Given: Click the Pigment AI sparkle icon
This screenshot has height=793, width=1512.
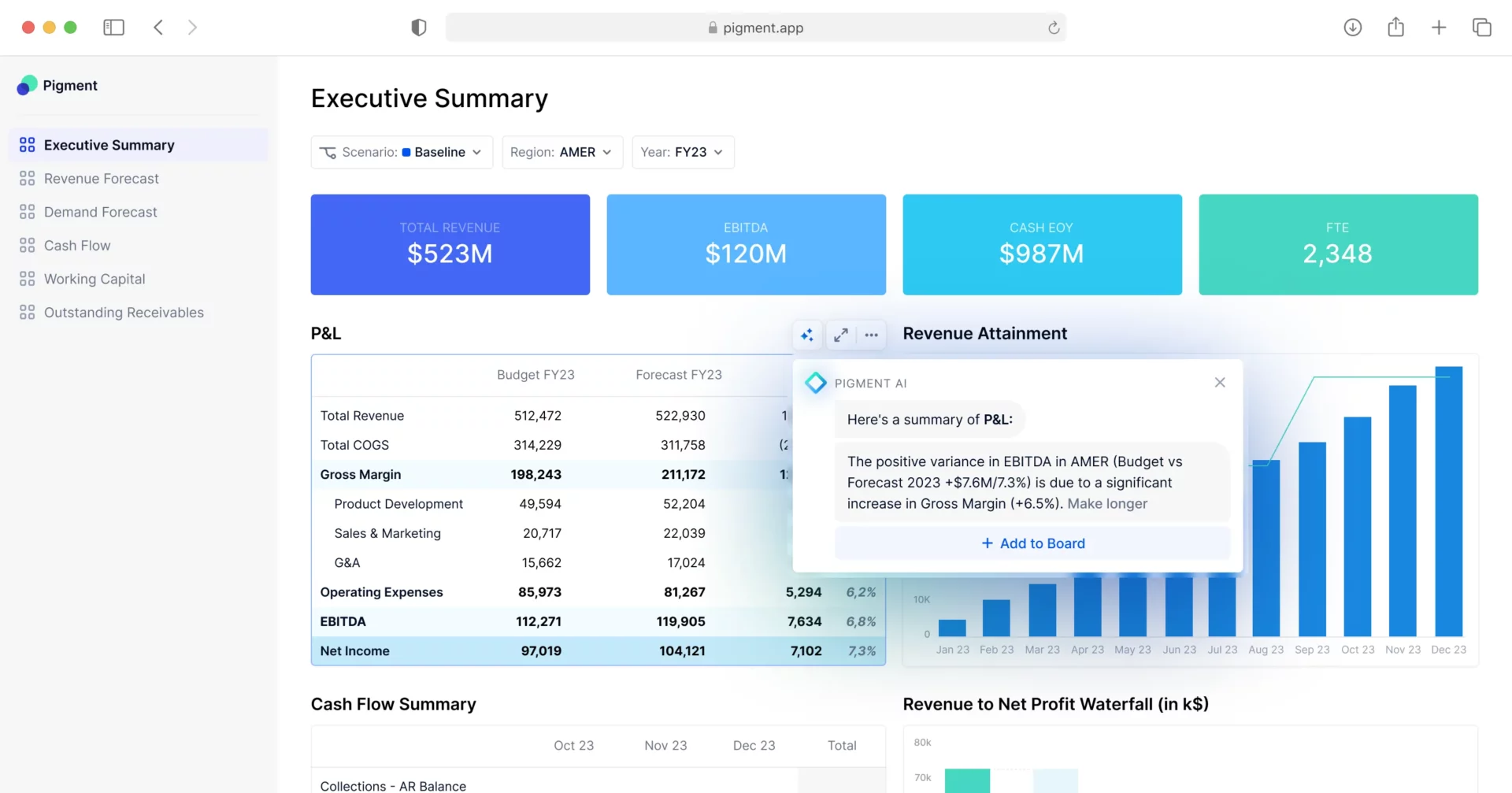Looking at the screenshot, I should point(807,335).
